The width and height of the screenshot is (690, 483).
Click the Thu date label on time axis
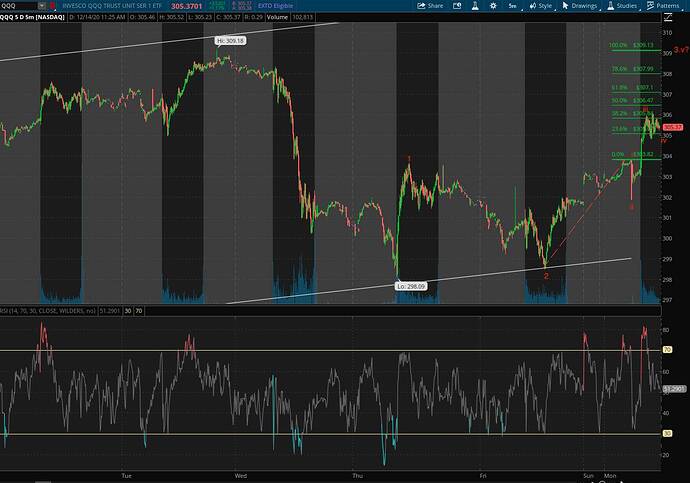[x=357, y=476]
